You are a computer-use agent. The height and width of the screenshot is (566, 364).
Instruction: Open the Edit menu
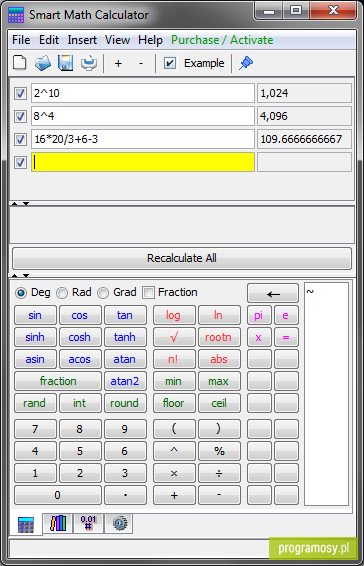pos(49,40)
